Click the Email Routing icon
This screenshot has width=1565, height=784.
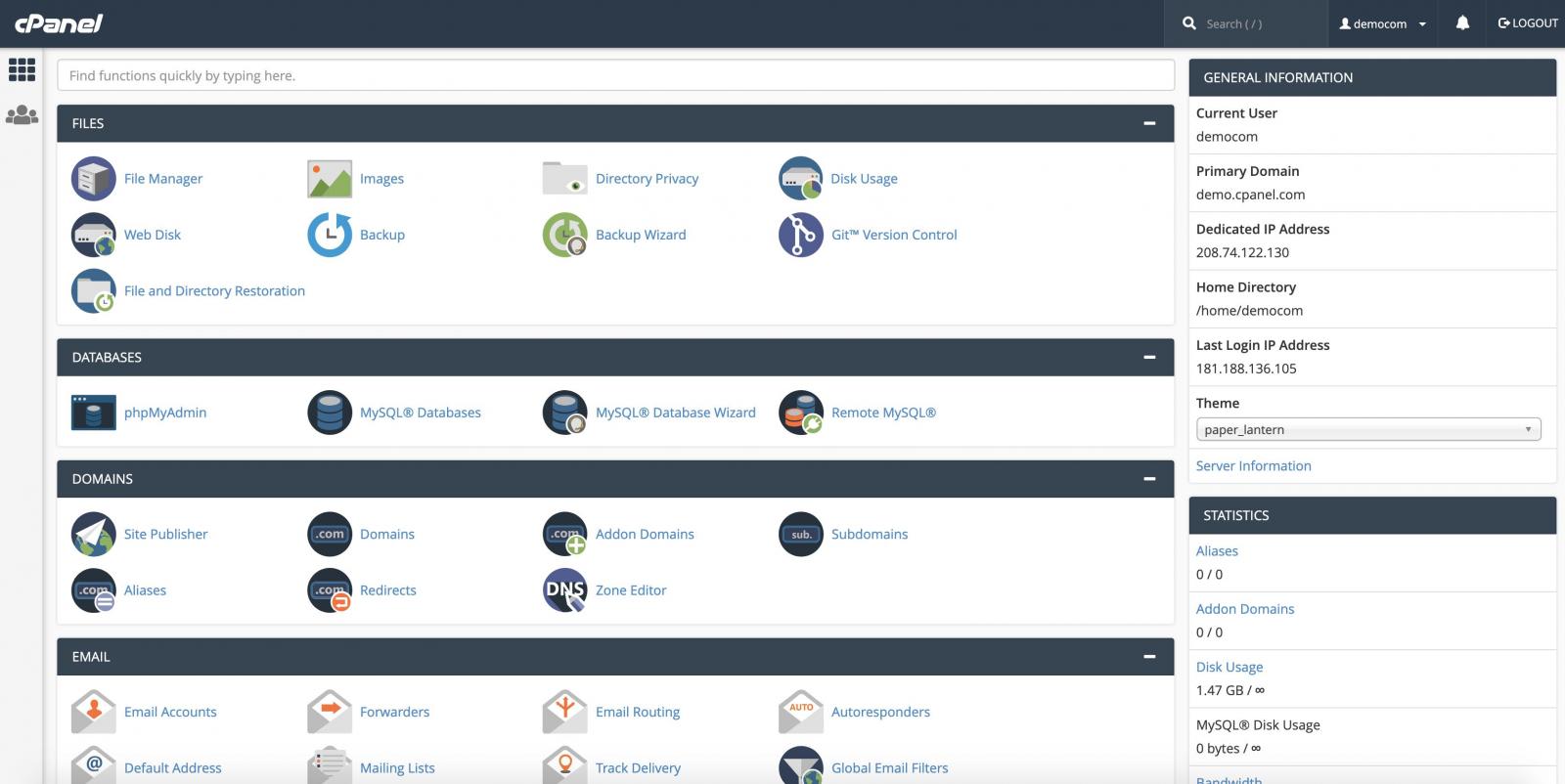coord(565,712)
